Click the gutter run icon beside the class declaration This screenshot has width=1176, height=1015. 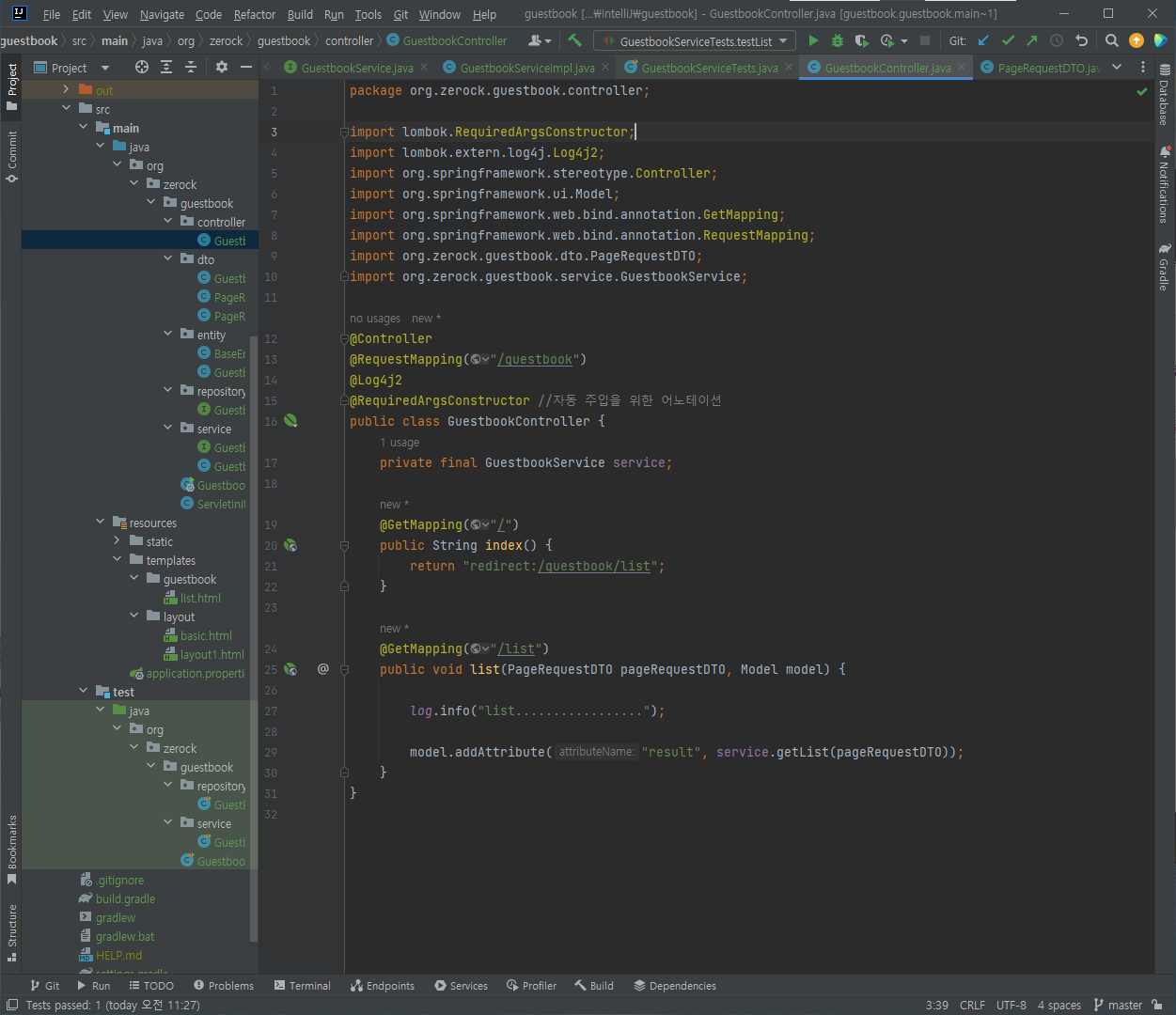pyautogui.click(x=291, y=421)
